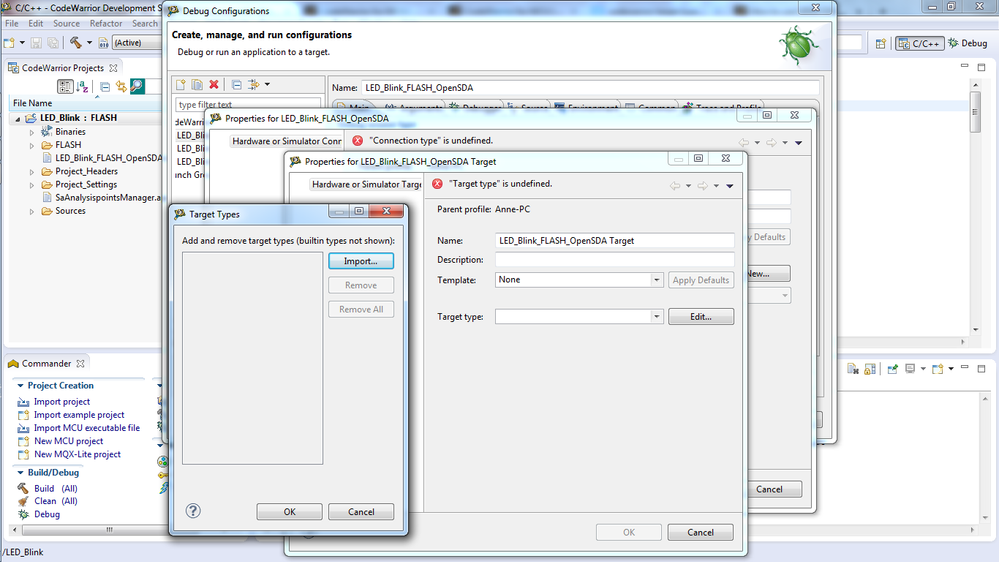Open the Template dropdown showing None

(656, 280)
